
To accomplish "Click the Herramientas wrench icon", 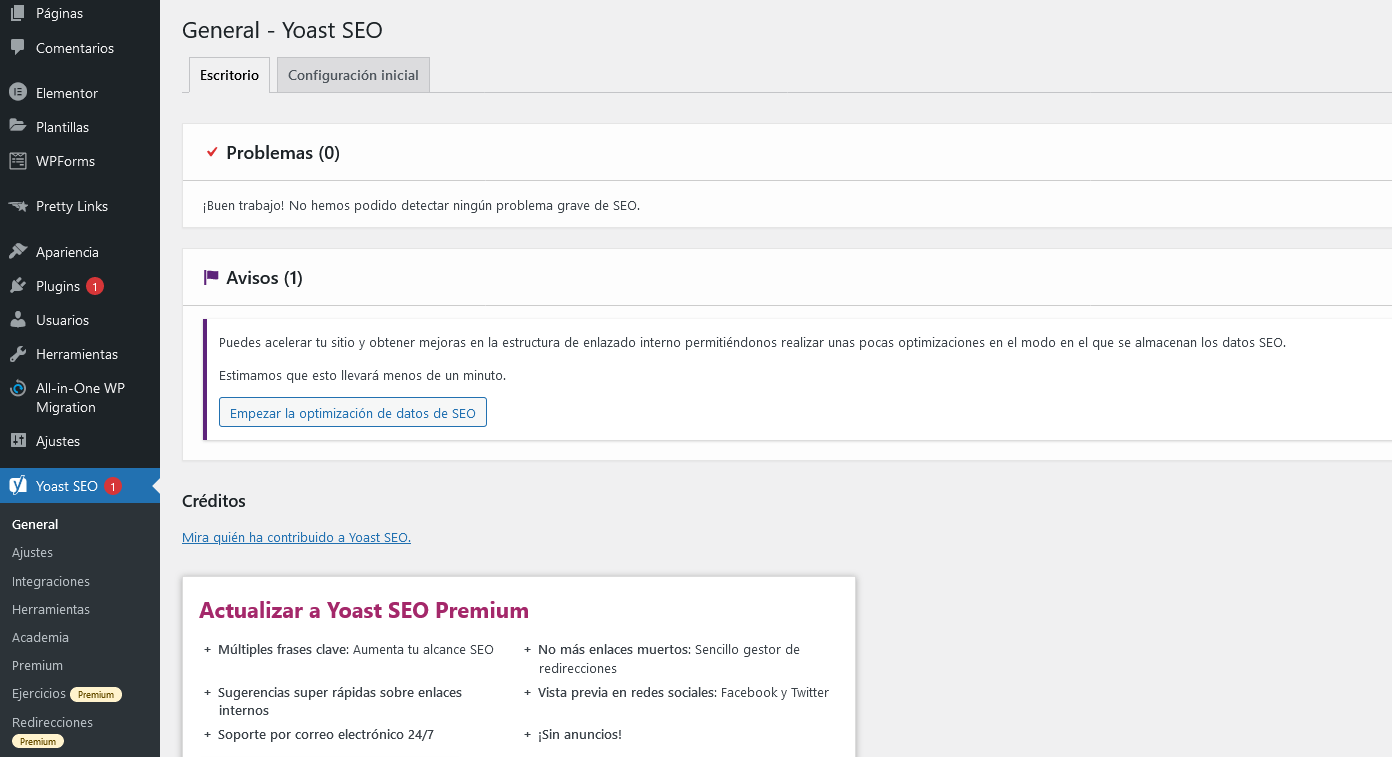I will (x=17, y=354).
